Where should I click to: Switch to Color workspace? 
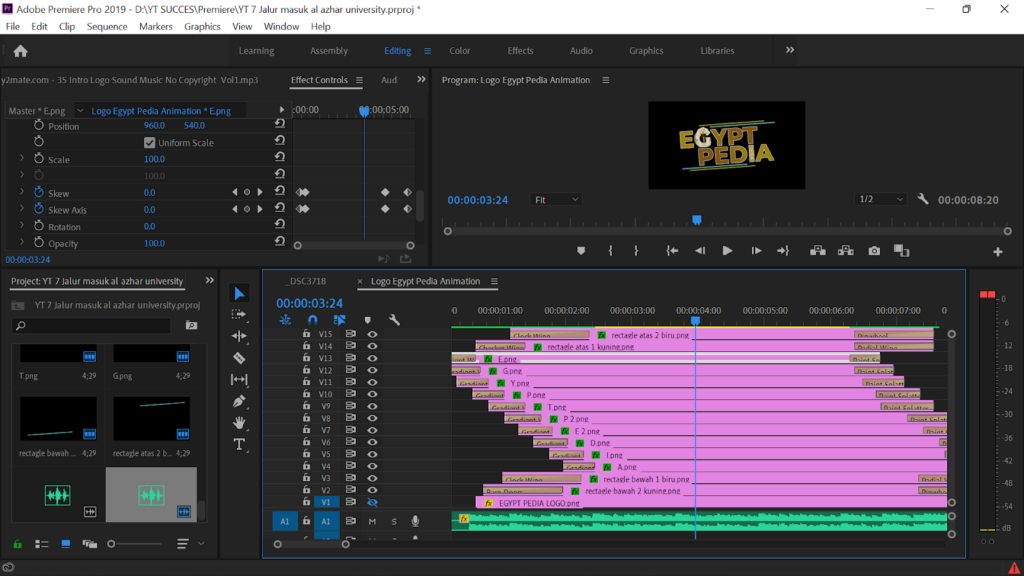(459, 51)
